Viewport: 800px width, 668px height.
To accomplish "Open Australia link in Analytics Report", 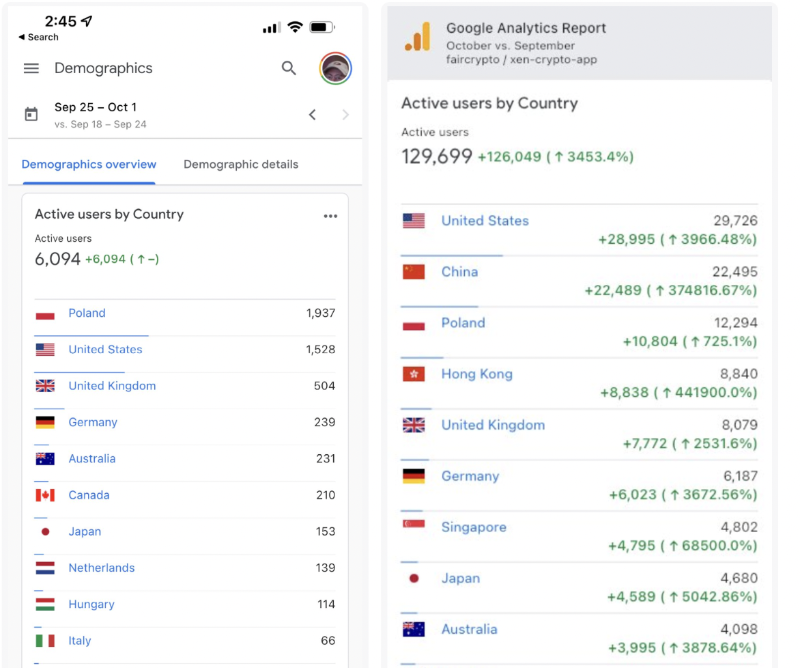I will tap(469, 629).
